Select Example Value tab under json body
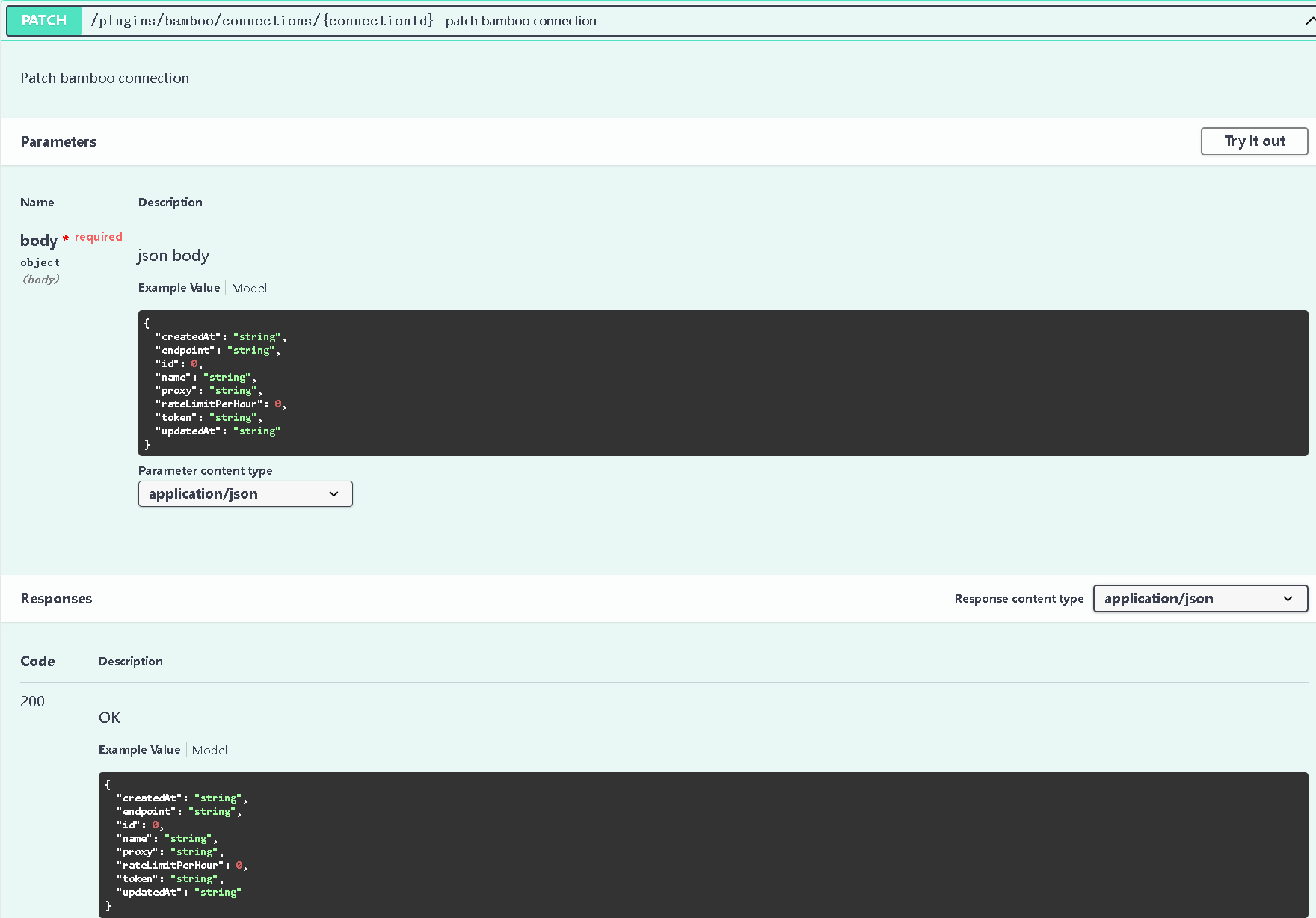Viewport: 1316px width, 918px height. (179, 288)
